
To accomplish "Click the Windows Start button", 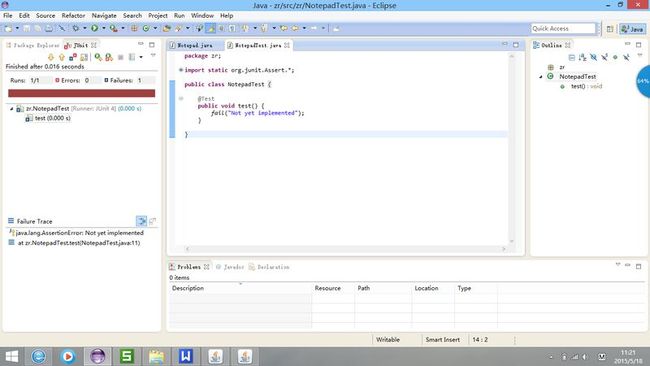I will coord(12,356).
